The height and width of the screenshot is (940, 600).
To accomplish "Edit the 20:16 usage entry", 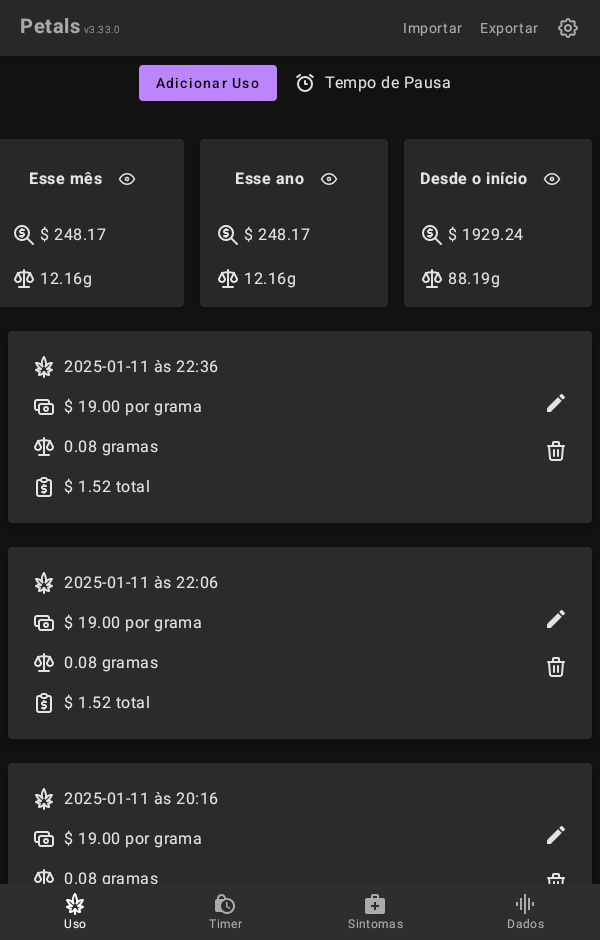I will coord(556,835).
